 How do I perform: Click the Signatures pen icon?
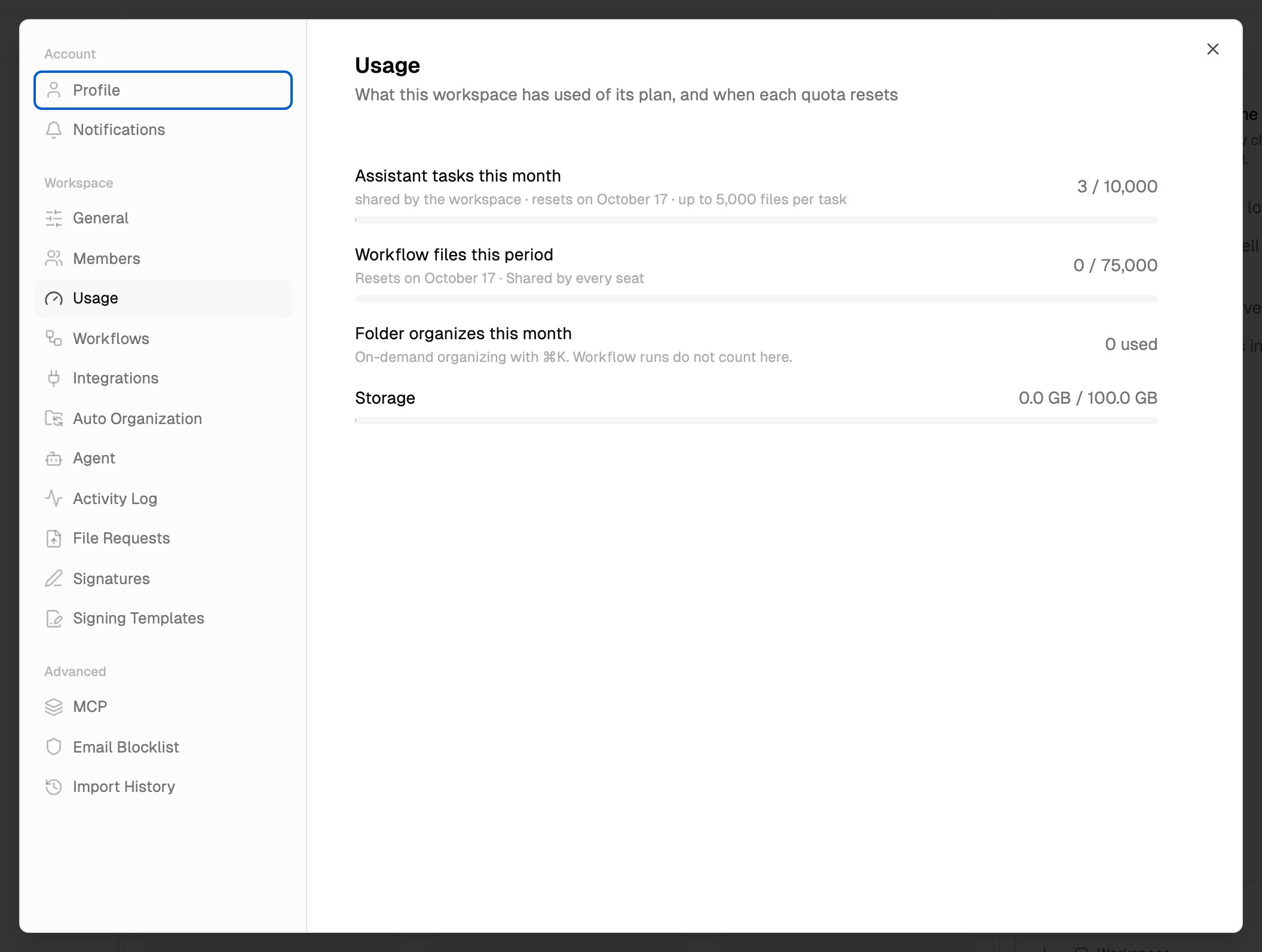[54, 579]
